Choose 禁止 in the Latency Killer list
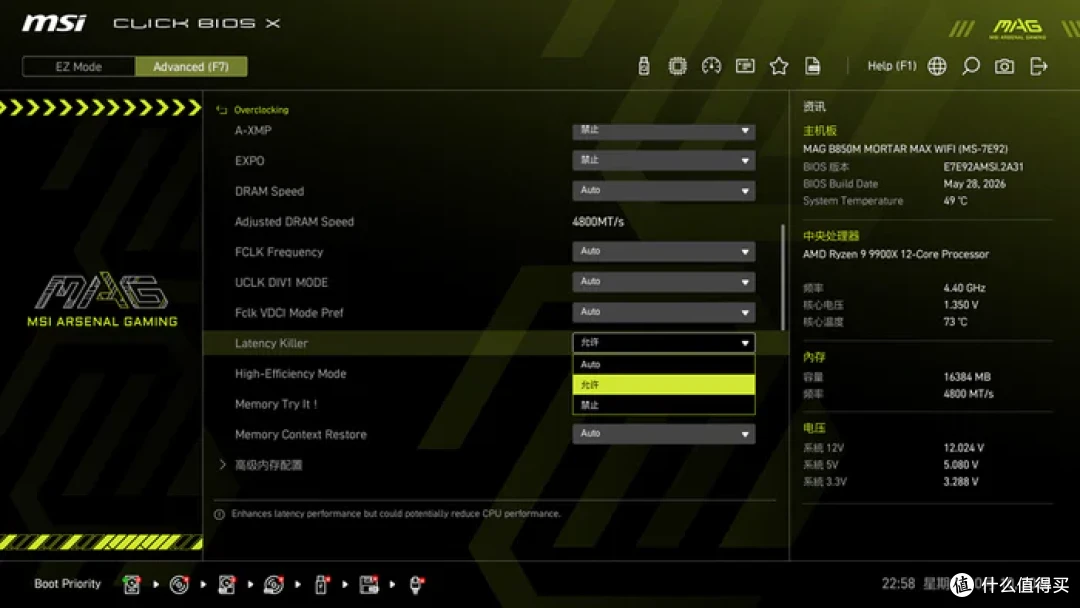The image size is (1080, 608). click(x=663, y=405)
